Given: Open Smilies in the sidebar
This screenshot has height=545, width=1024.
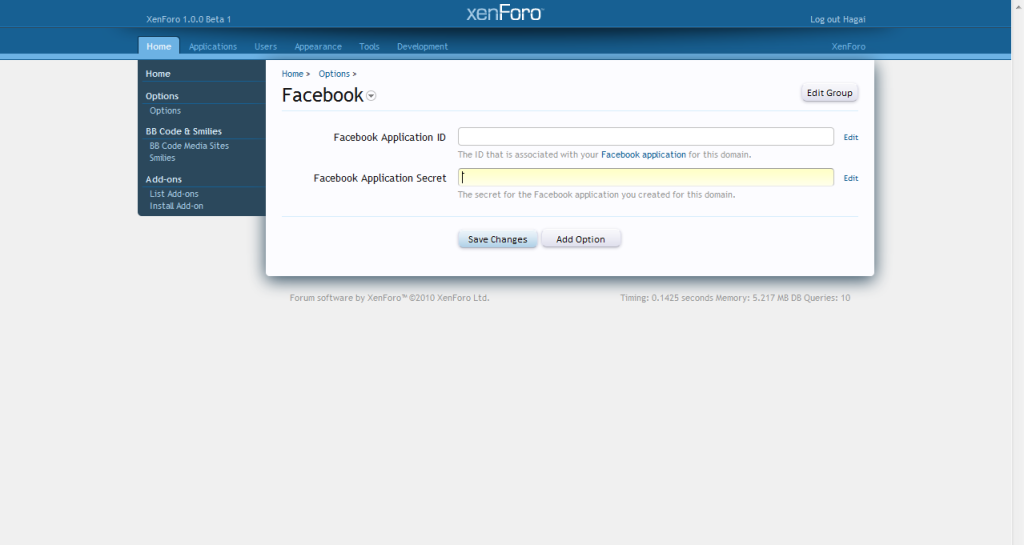Looking at the screenshot, I should (162, 158).
